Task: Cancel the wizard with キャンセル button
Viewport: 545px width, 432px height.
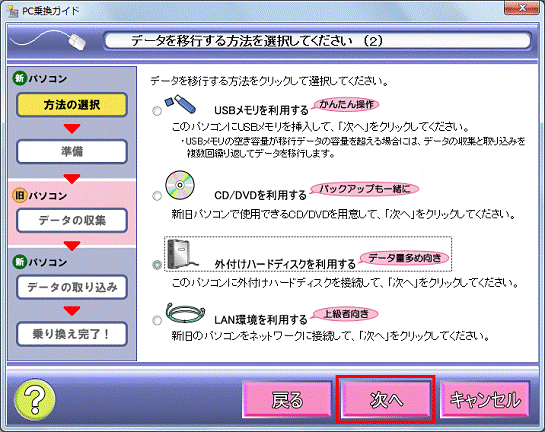Action: coord(485,400)
